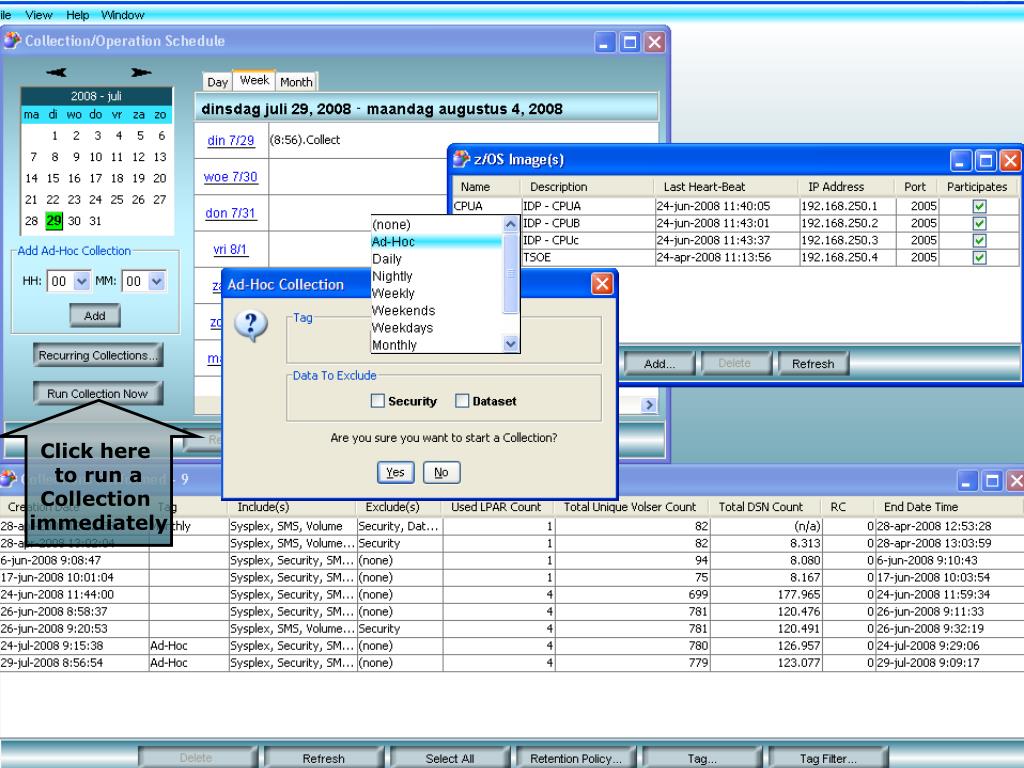Screen dimensions: 1024x768
Task: Open the MM minute dropdown
Action: point(157,281)
